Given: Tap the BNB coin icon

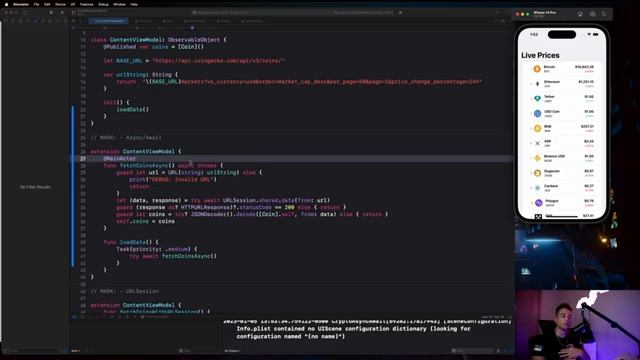Looking at the screenshot, I should coord(537,128).
